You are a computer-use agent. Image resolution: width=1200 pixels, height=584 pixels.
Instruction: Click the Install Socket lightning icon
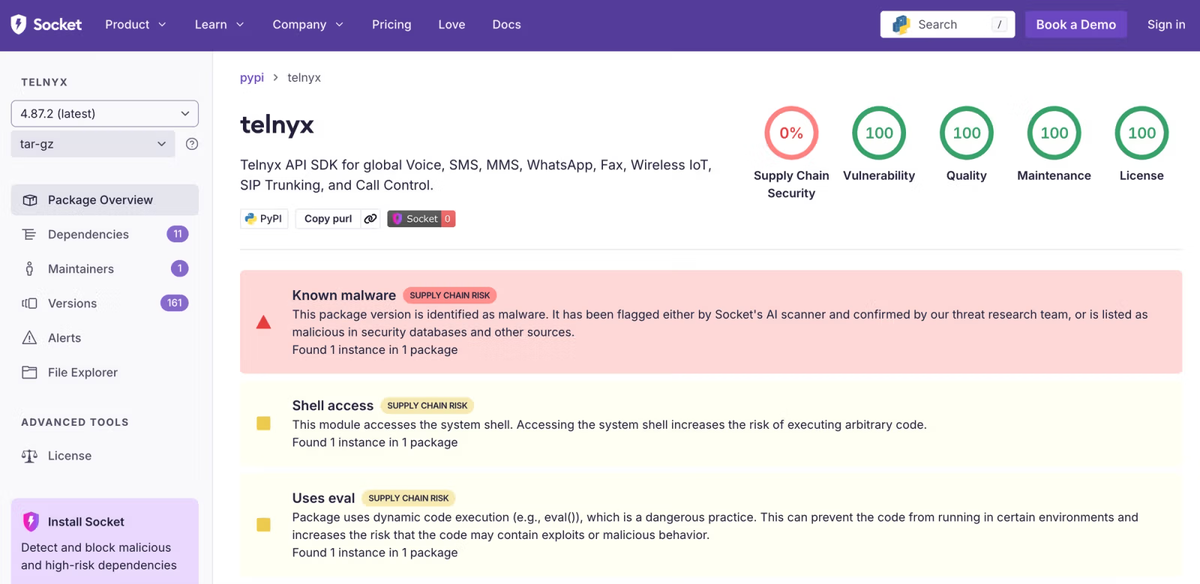coord(31,521)
